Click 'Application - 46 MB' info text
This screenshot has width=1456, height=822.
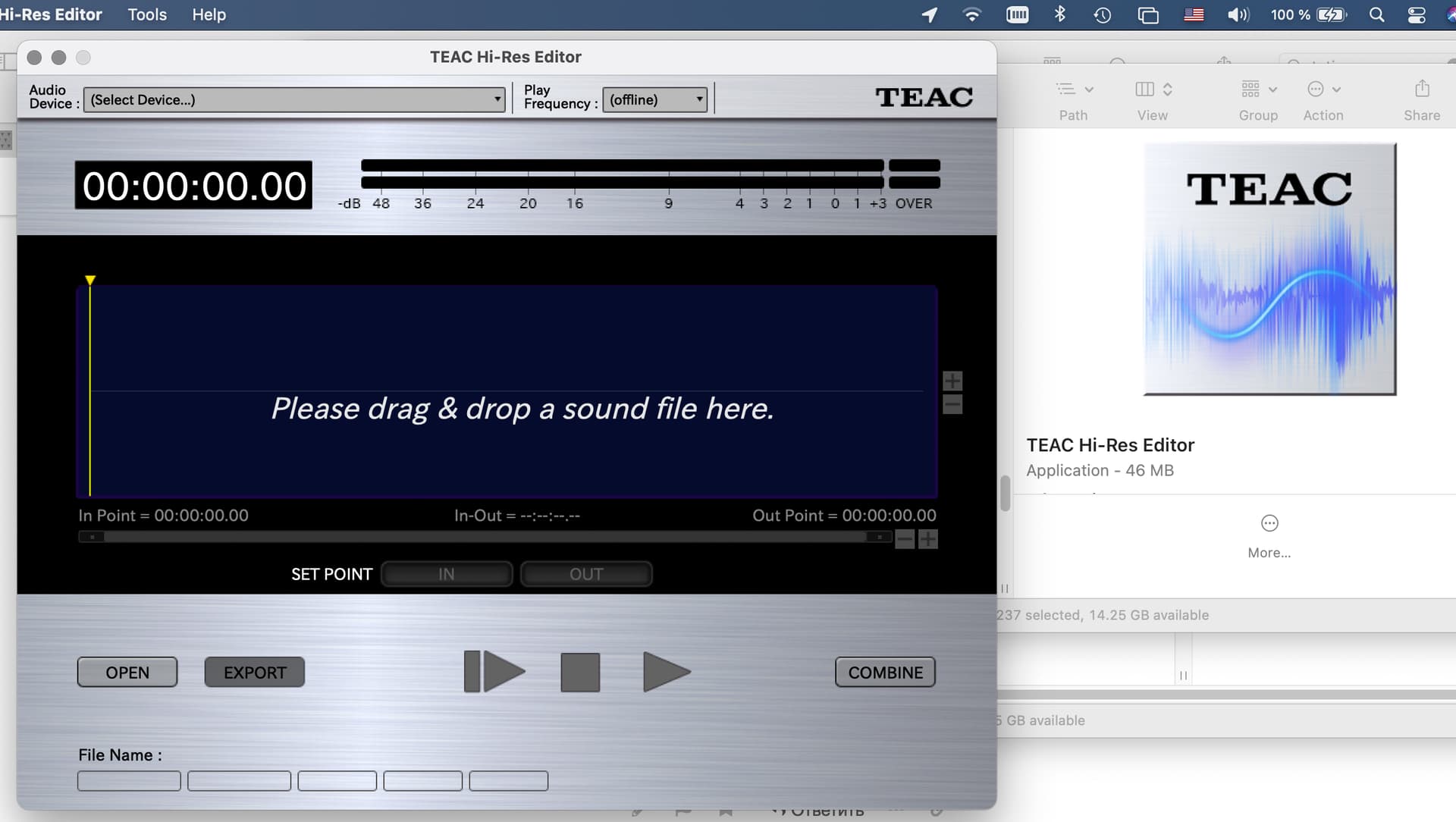coord(1100,470)
